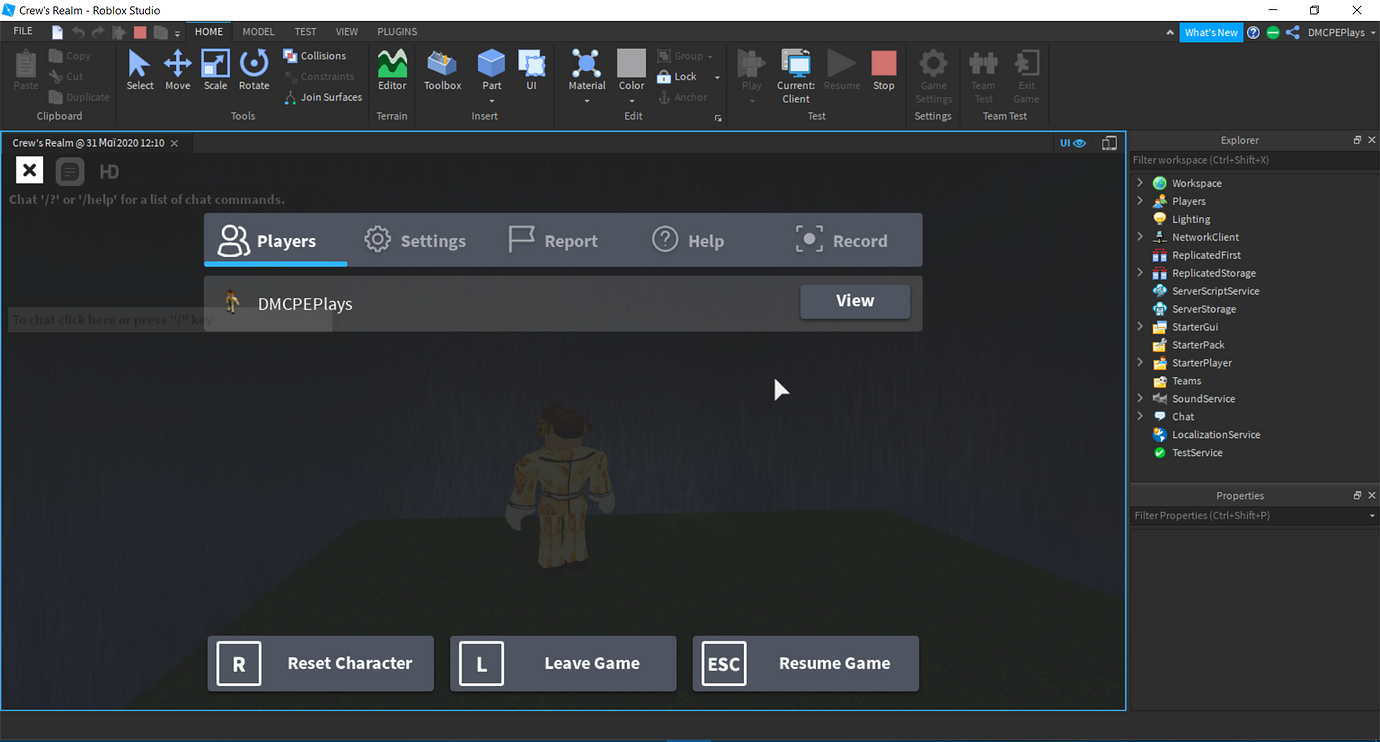Click the View button next to DMCPEPlays
The height and width of the screenshot is (742, 1380).
(855, 301)
